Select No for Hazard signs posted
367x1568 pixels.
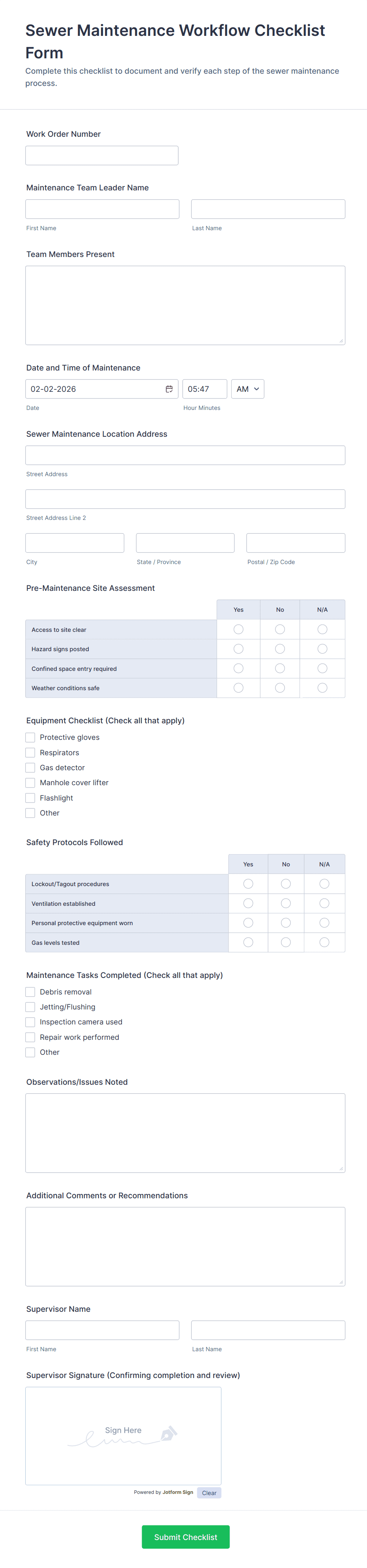pyautogui.click(x=280, y=649)
